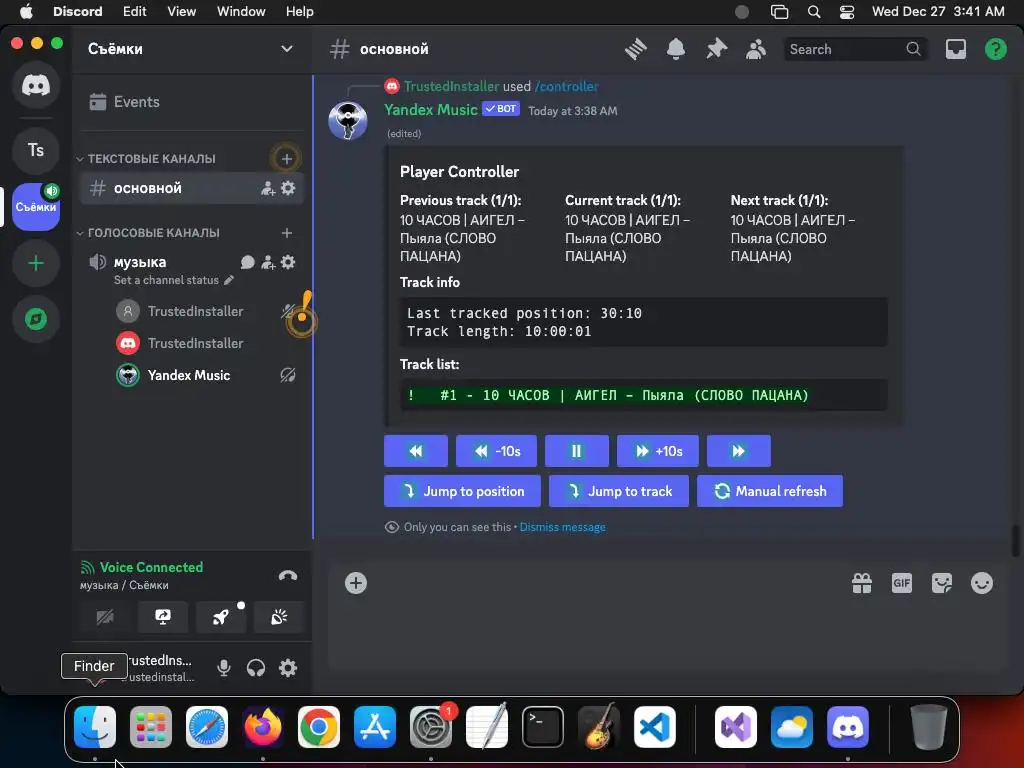Click Jump to track button
1024x768 pixels.
[619, 491]
